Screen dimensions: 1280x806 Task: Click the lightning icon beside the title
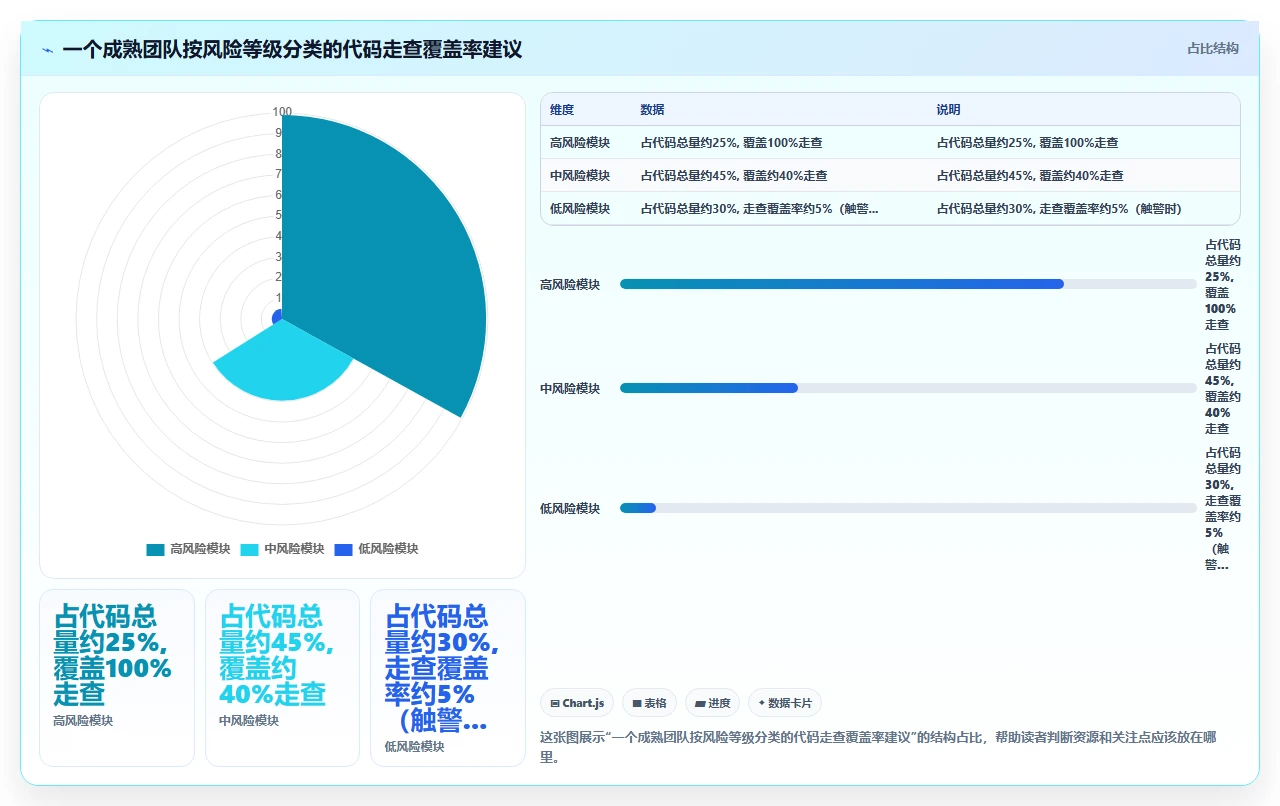click(x=48, y=50)
